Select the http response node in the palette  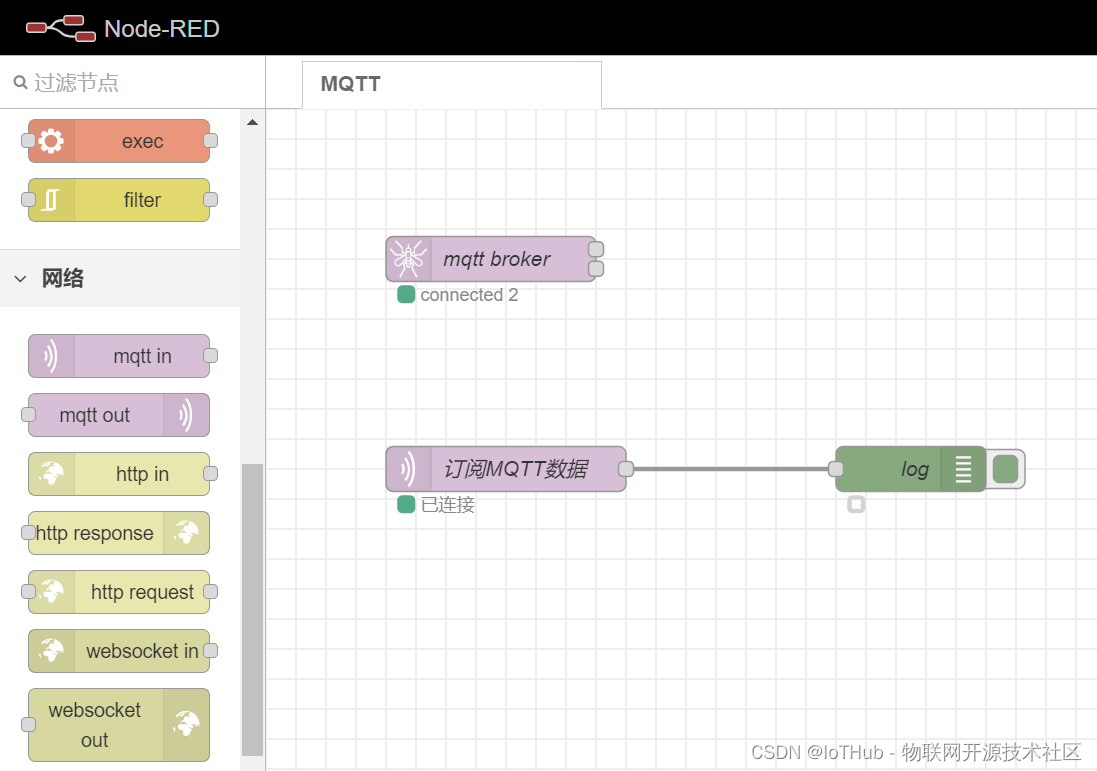point(117,533)
